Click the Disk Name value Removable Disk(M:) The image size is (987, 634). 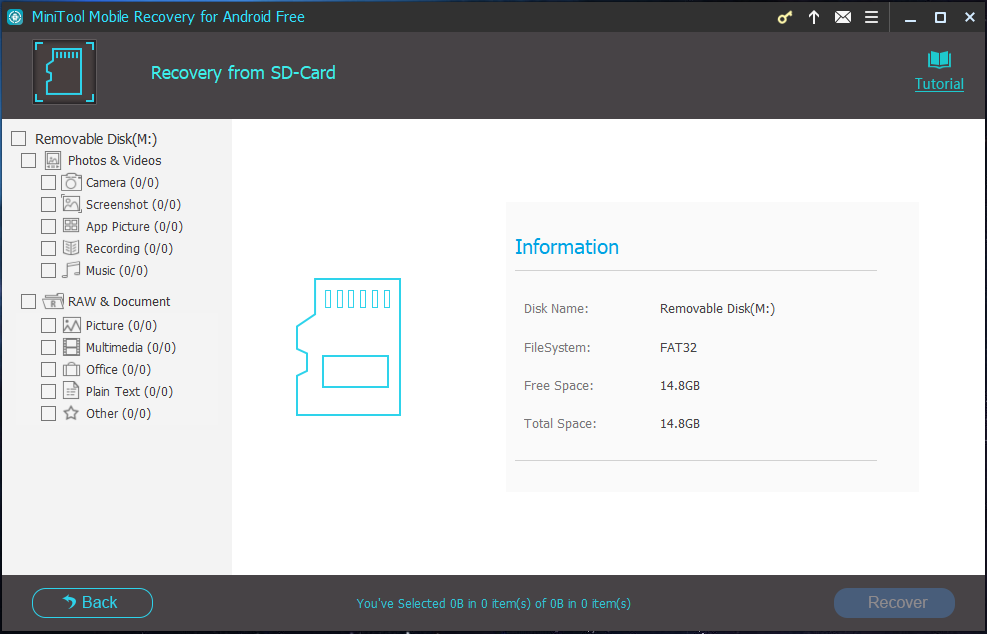[717, 309]
